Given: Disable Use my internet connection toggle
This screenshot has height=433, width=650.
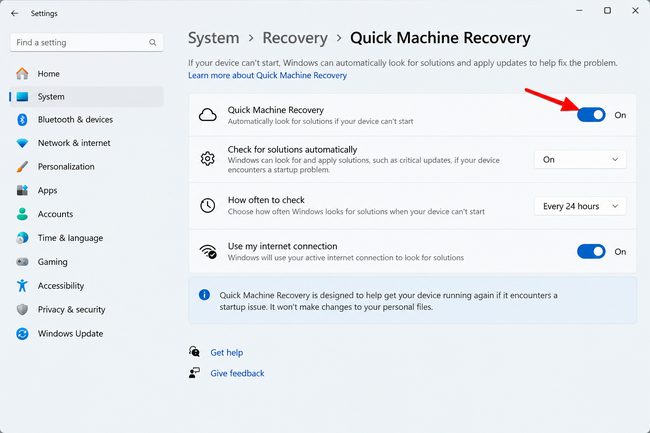Looking at the screenshot, I should [x=591, y=252].
